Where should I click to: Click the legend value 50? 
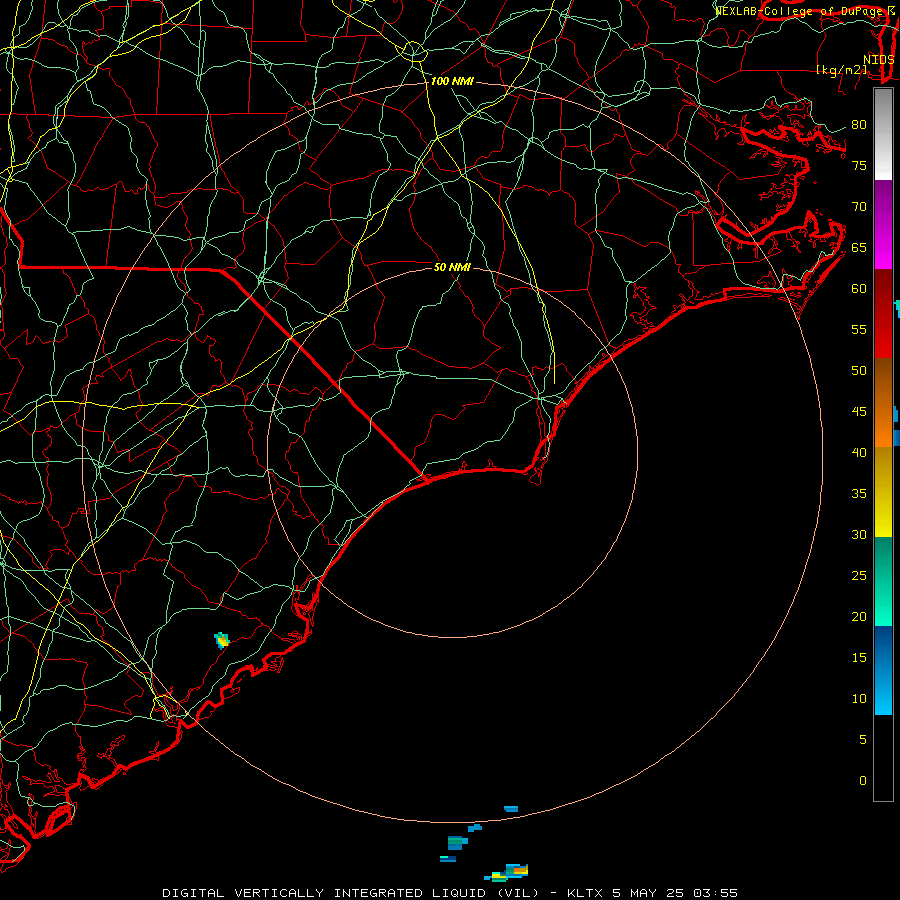pos(859,371)
